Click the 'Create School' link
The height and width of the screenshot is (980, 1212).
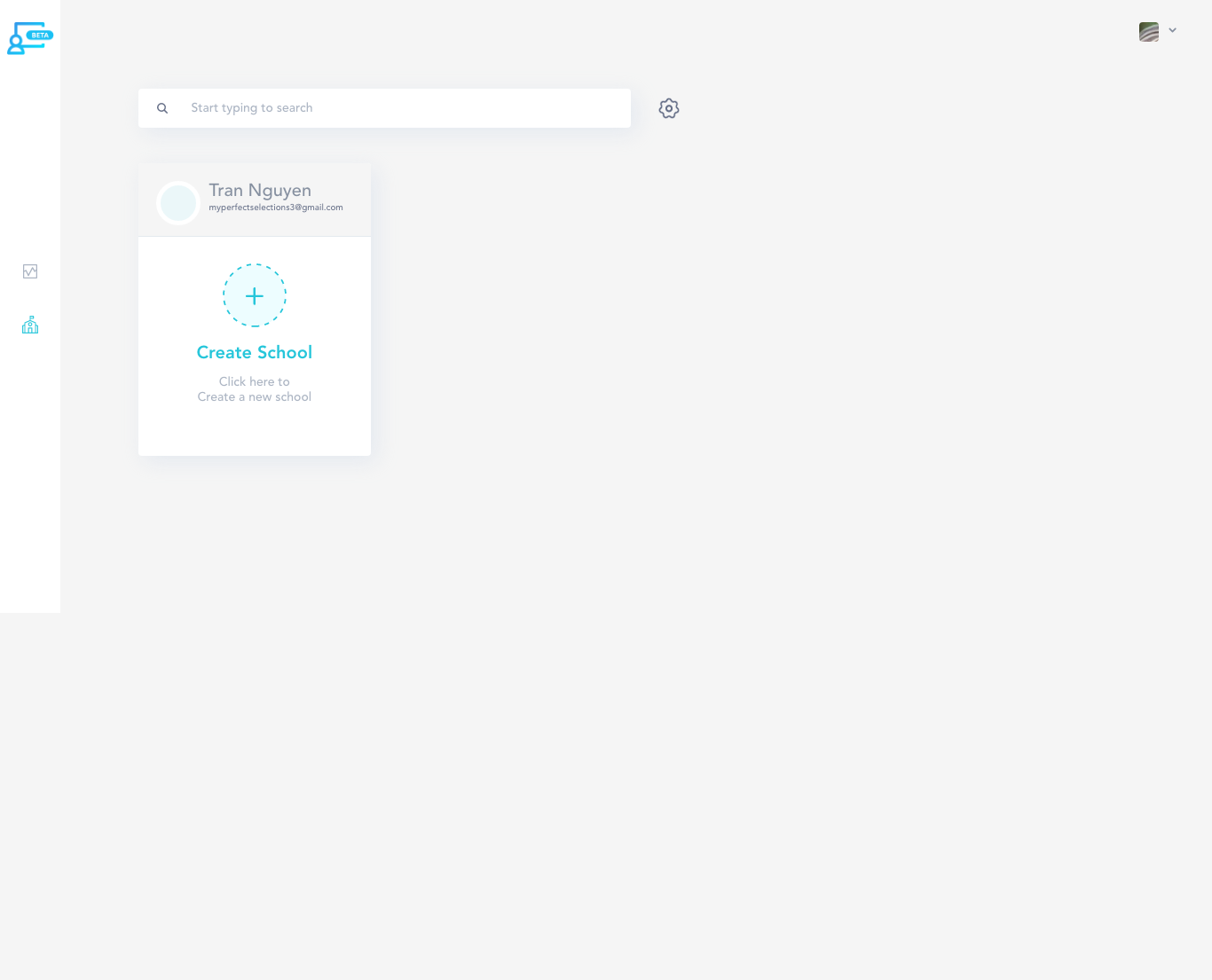[x=255, y=352]
